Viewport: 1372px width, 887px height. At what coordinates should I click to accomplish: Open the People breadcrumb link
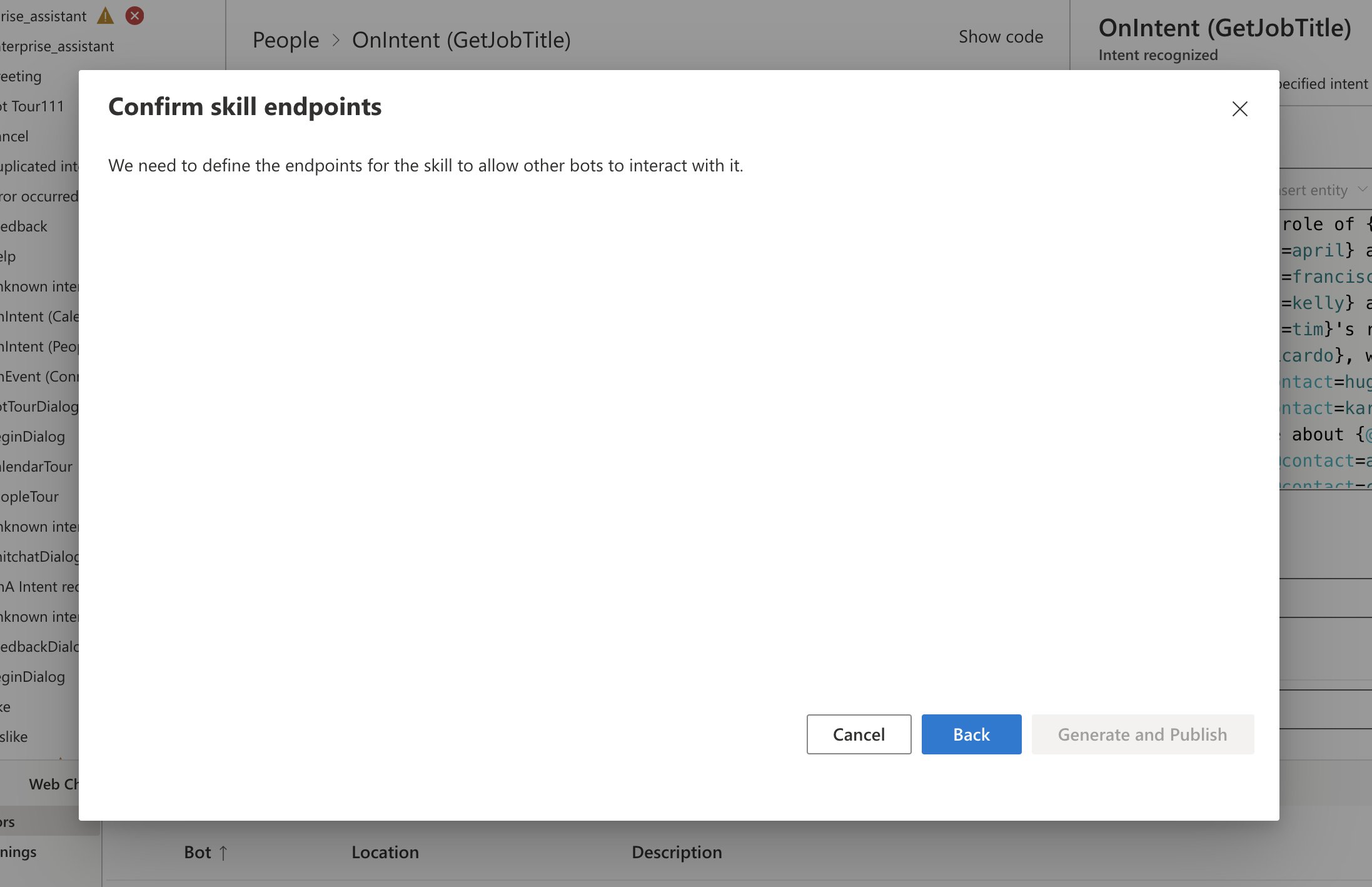pyautogui.click(x=286, y=40)
